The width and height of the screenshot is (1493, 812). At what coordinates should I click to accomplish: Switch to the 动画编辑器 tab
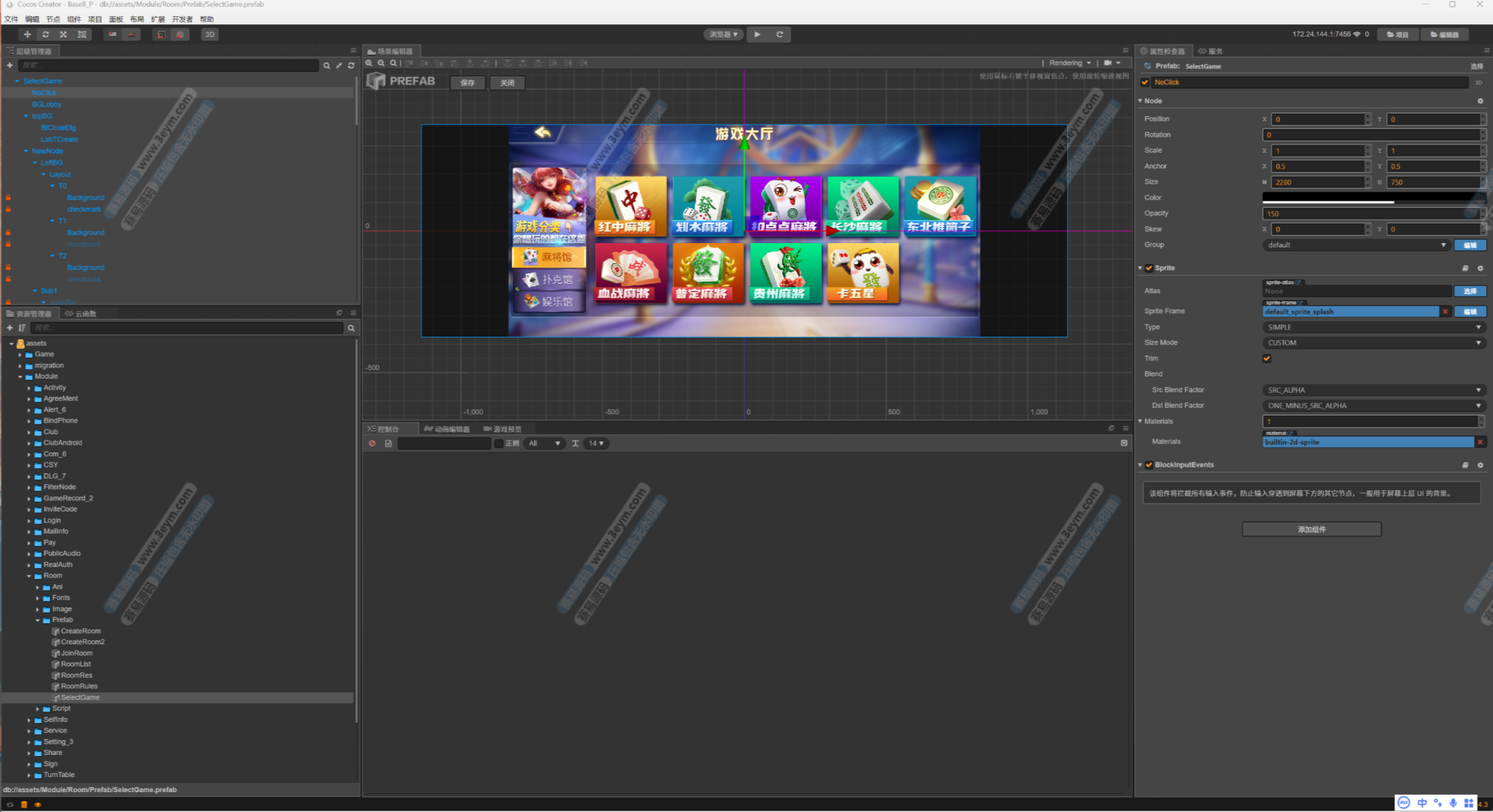coord(447,429)
